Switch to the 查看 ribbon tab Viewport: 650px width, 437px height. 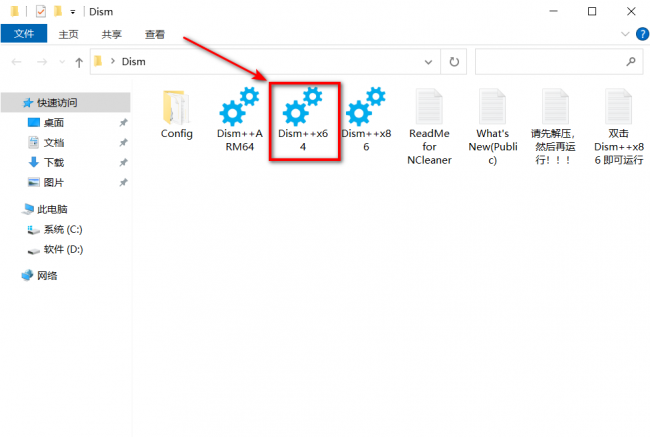(x=155, y=34)
